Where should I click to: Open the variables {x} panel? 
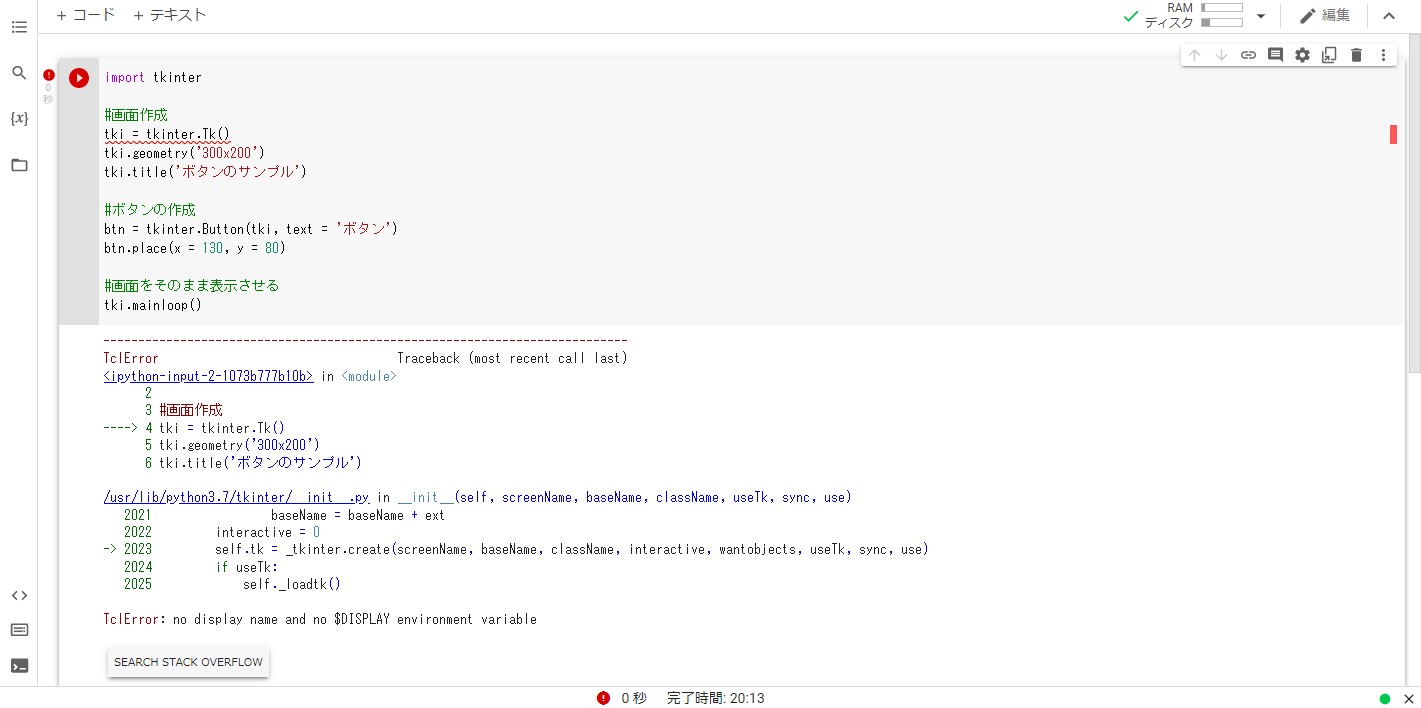point(19,119)
